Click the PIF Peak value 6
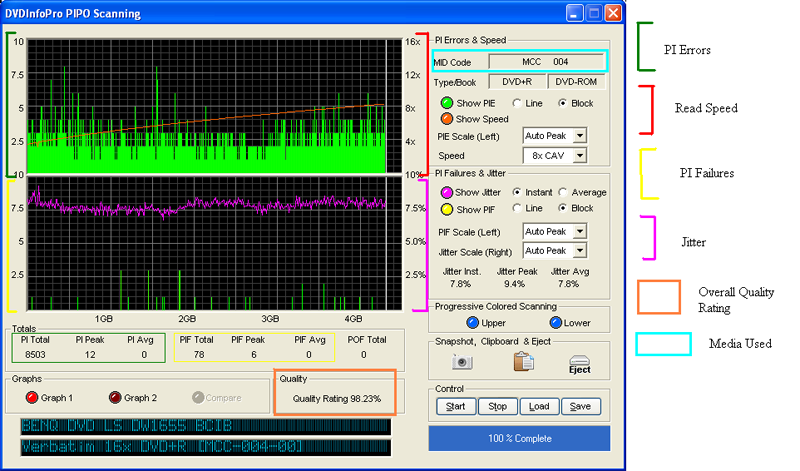 [254, 355]
